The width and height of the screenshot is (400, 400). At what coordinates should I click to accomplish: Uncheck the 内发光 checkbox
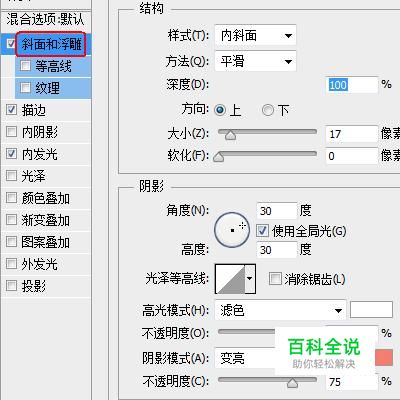coord(11,154)
